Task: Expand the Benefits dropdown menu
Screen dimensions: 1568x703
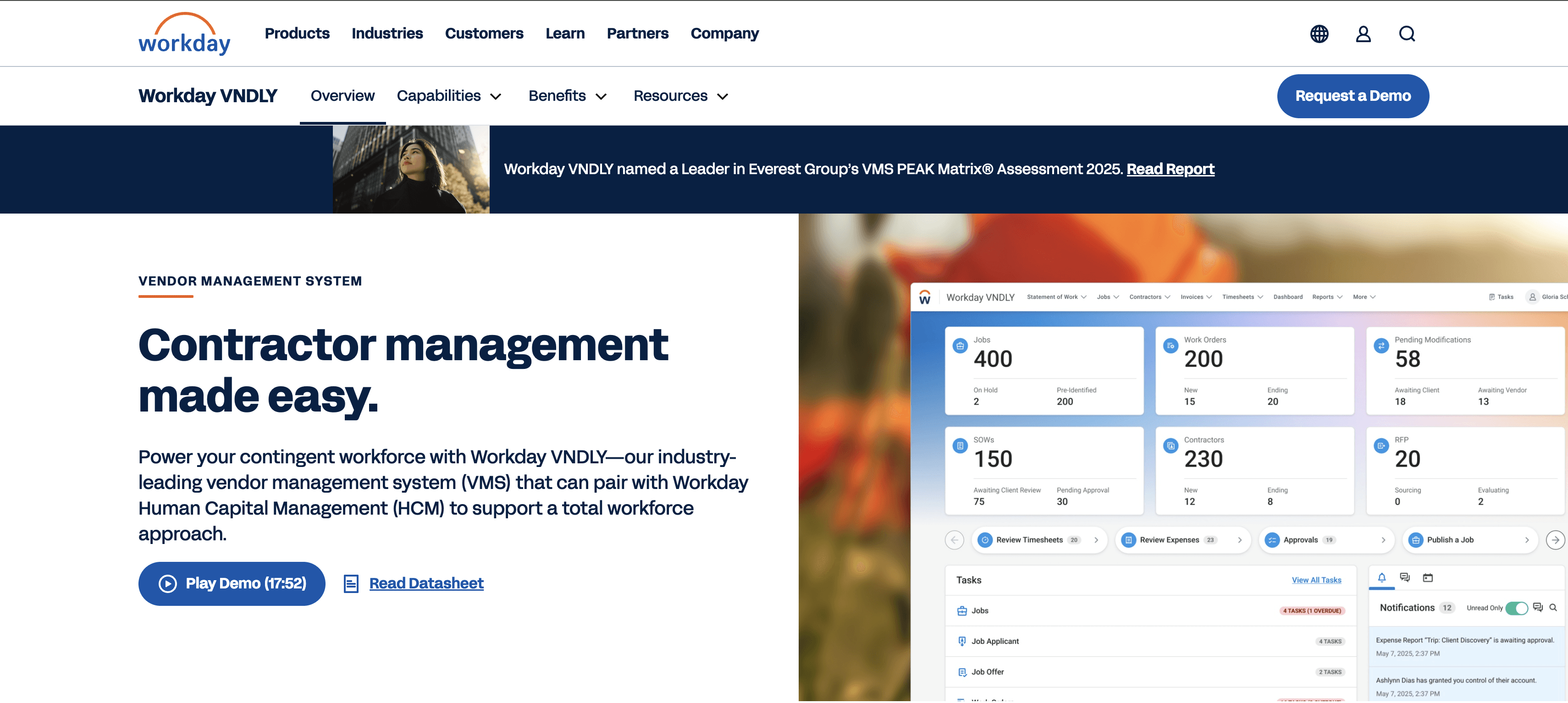Action: [x=567, y=96]
